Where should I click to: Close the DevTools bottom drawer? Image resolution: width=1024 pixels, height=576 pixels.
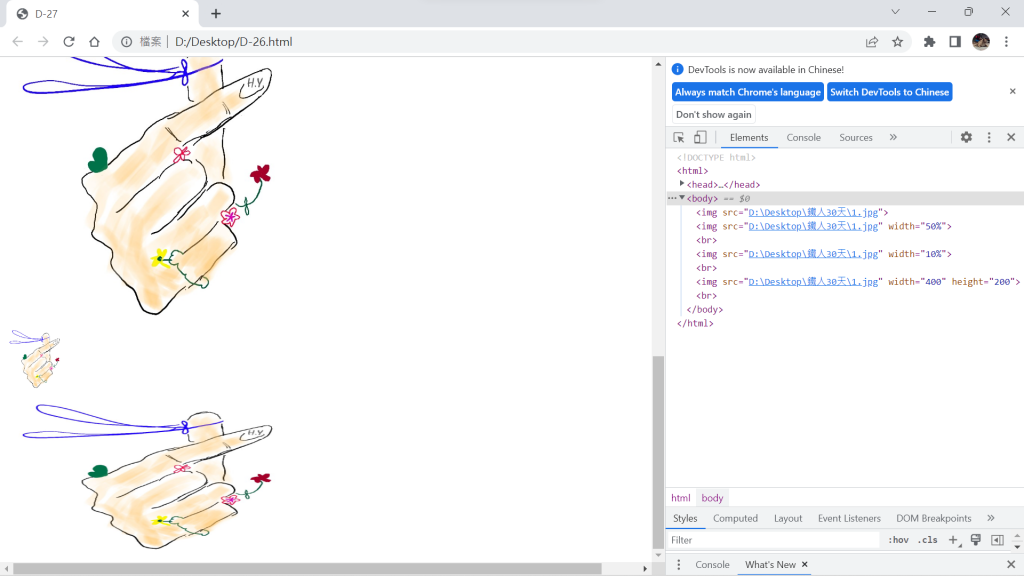tap(1011, 564)
